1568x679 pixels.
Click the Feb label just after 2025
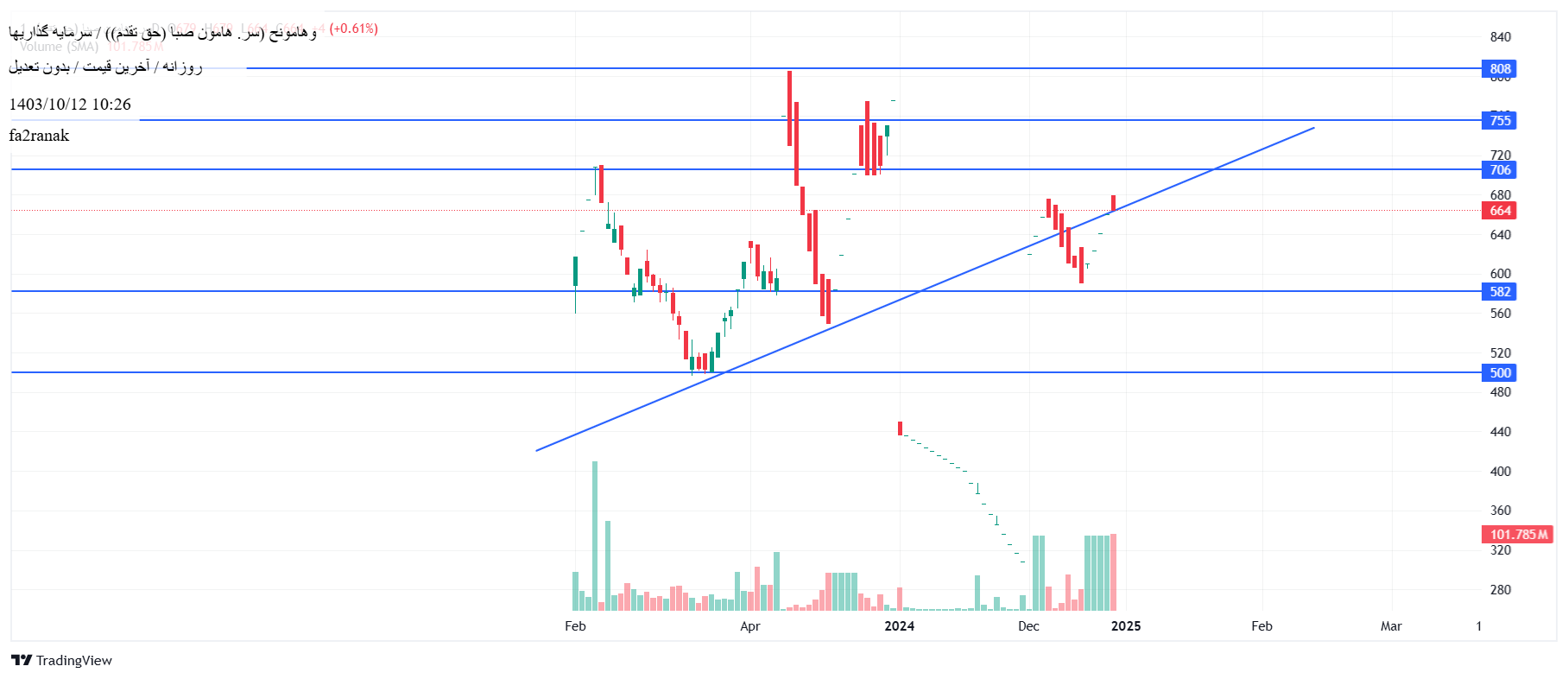[x=1261, y=626]
